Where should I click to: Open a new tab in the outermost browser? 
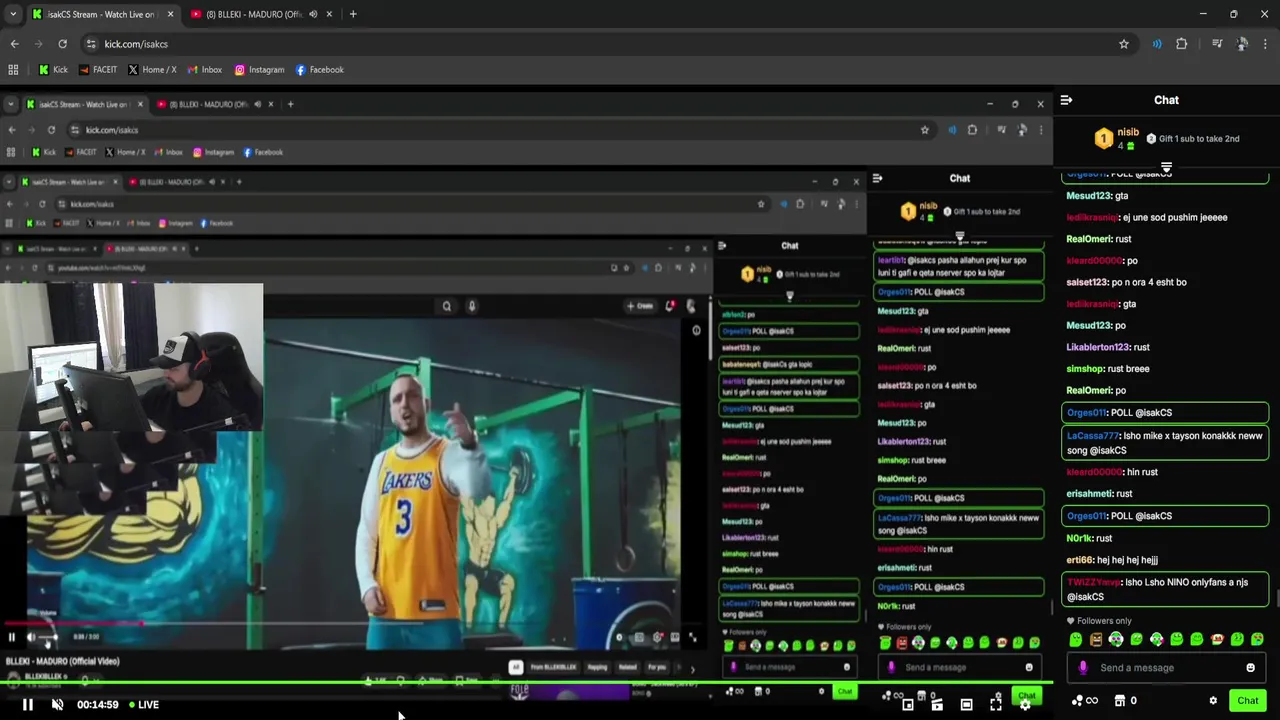(353, 14)
